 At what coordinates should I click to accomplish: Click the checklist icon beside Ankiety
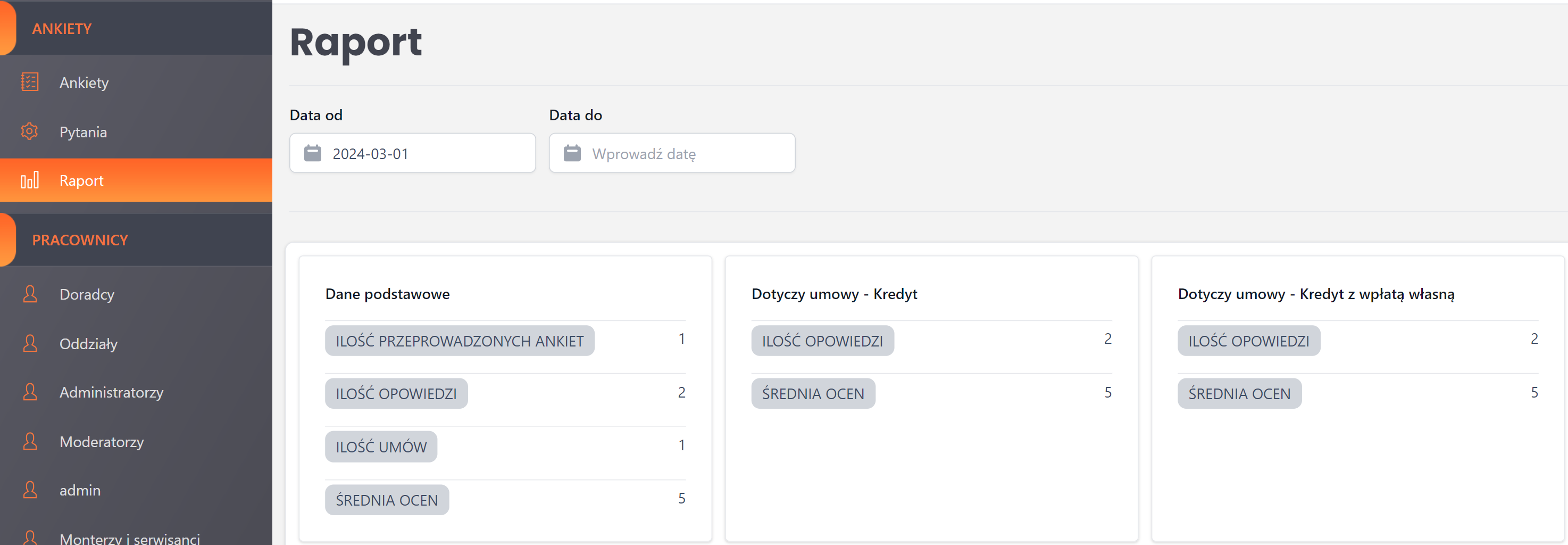[29, 81]
